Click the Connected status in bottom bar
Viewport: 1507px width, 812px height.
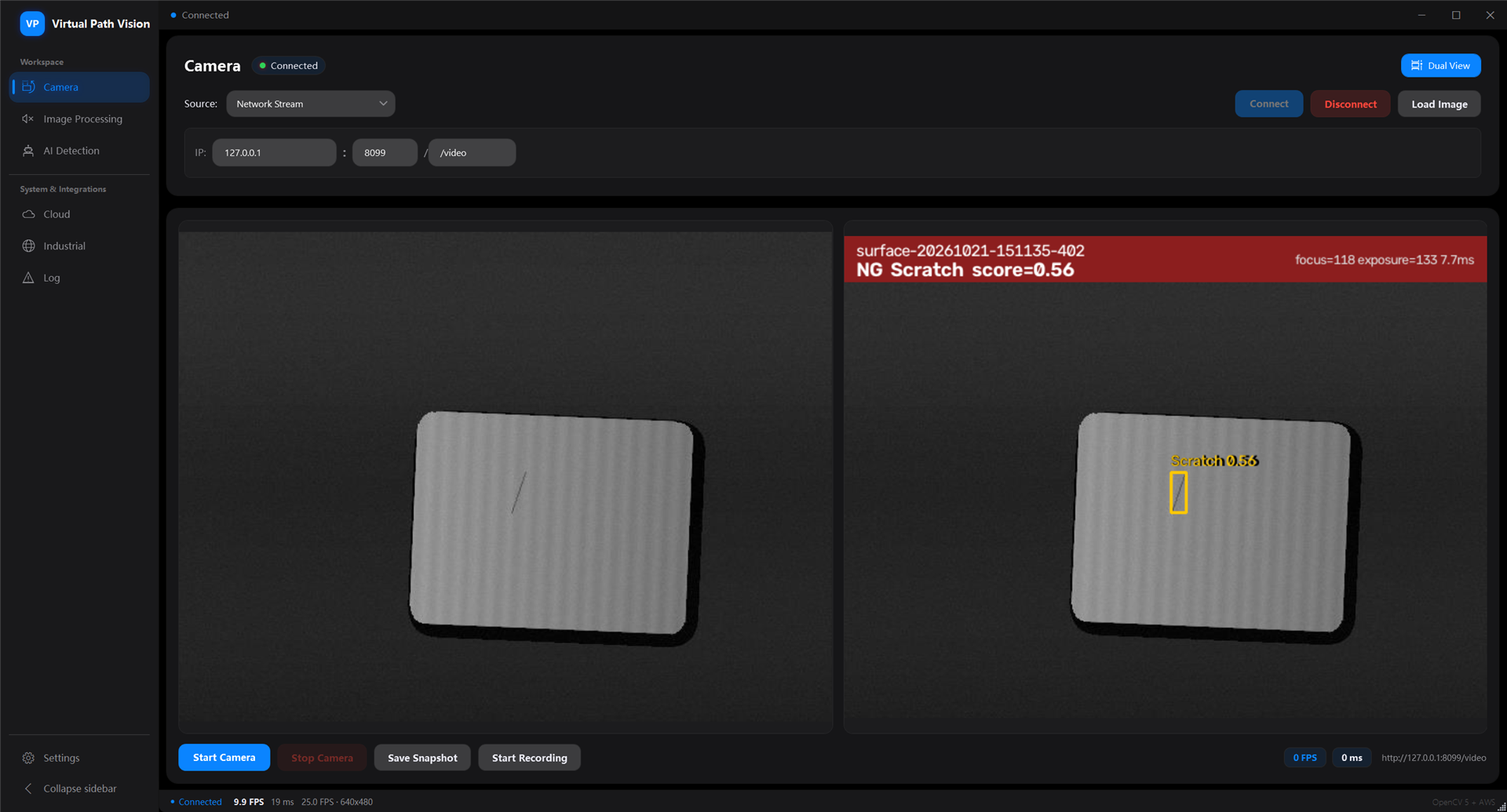click(x=196, y=802)
